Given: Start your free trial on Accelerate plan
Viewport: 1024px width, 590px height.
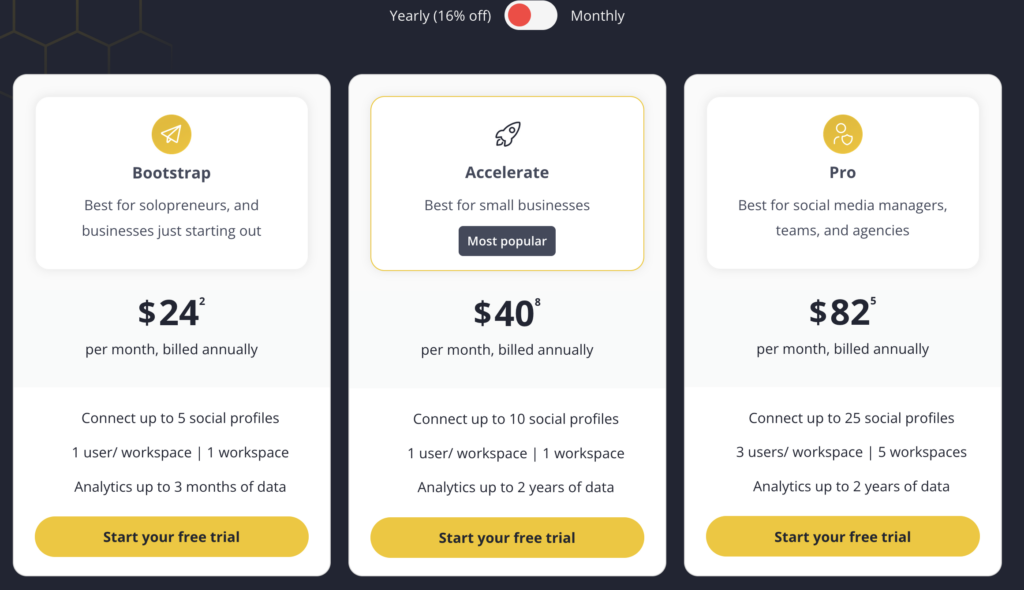Looking at the screenshot, I should [x=507, y=537].
